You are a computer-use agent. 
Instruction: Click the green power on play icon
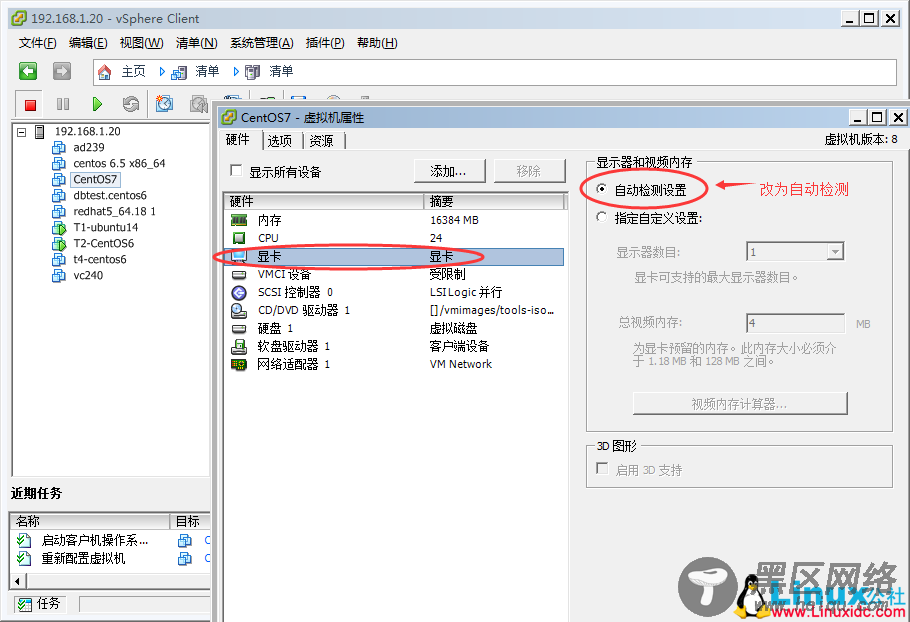(x=97, y=104)
